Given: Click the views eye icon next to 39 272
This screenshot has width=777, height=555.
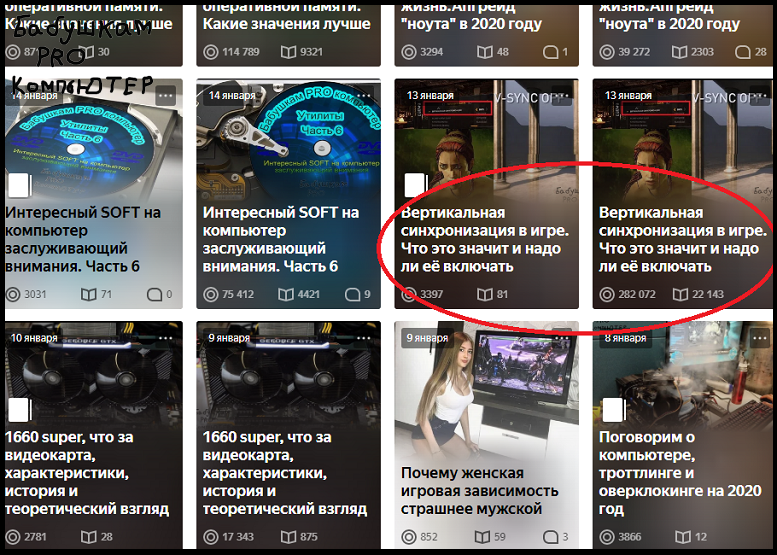Looking at the screenshot, I should coord(607,52).
